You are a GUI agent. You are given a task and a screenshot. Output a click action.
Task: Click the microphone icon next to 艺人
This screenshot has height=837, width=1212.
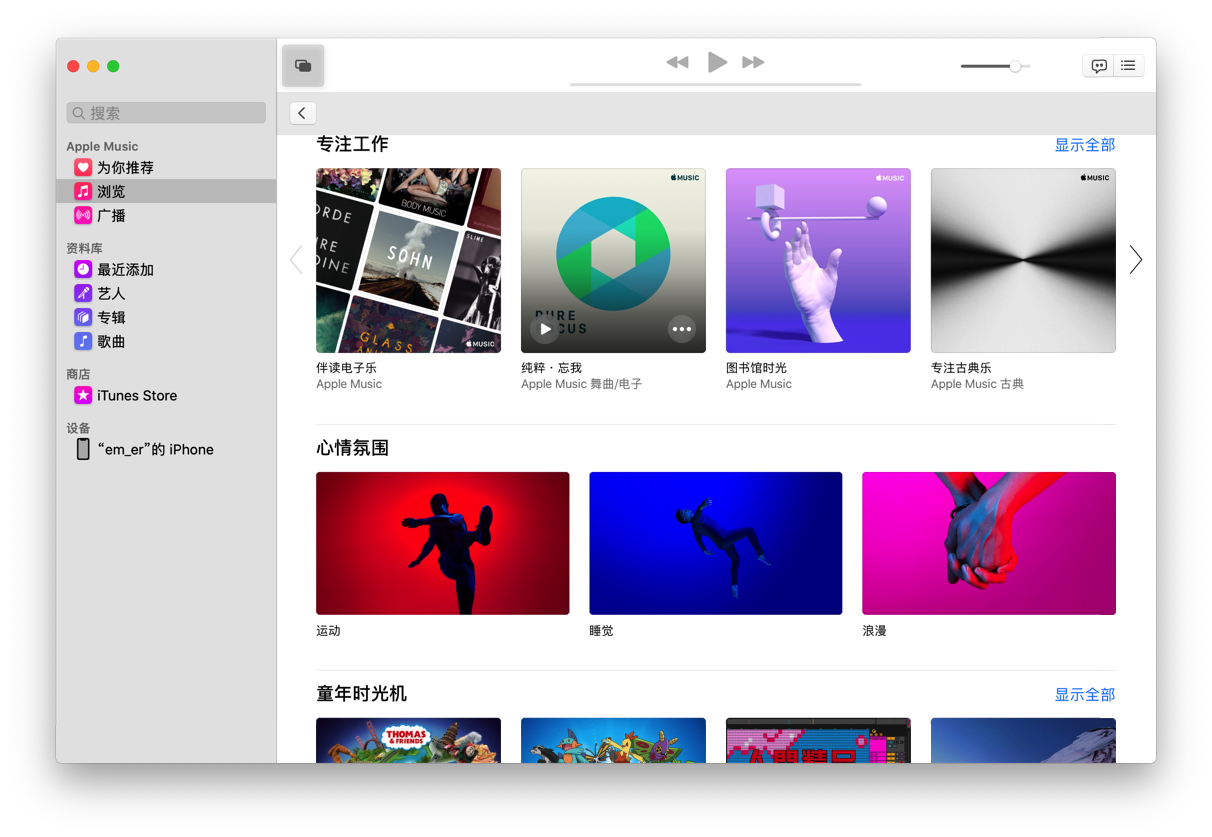[x=83, y=293]
